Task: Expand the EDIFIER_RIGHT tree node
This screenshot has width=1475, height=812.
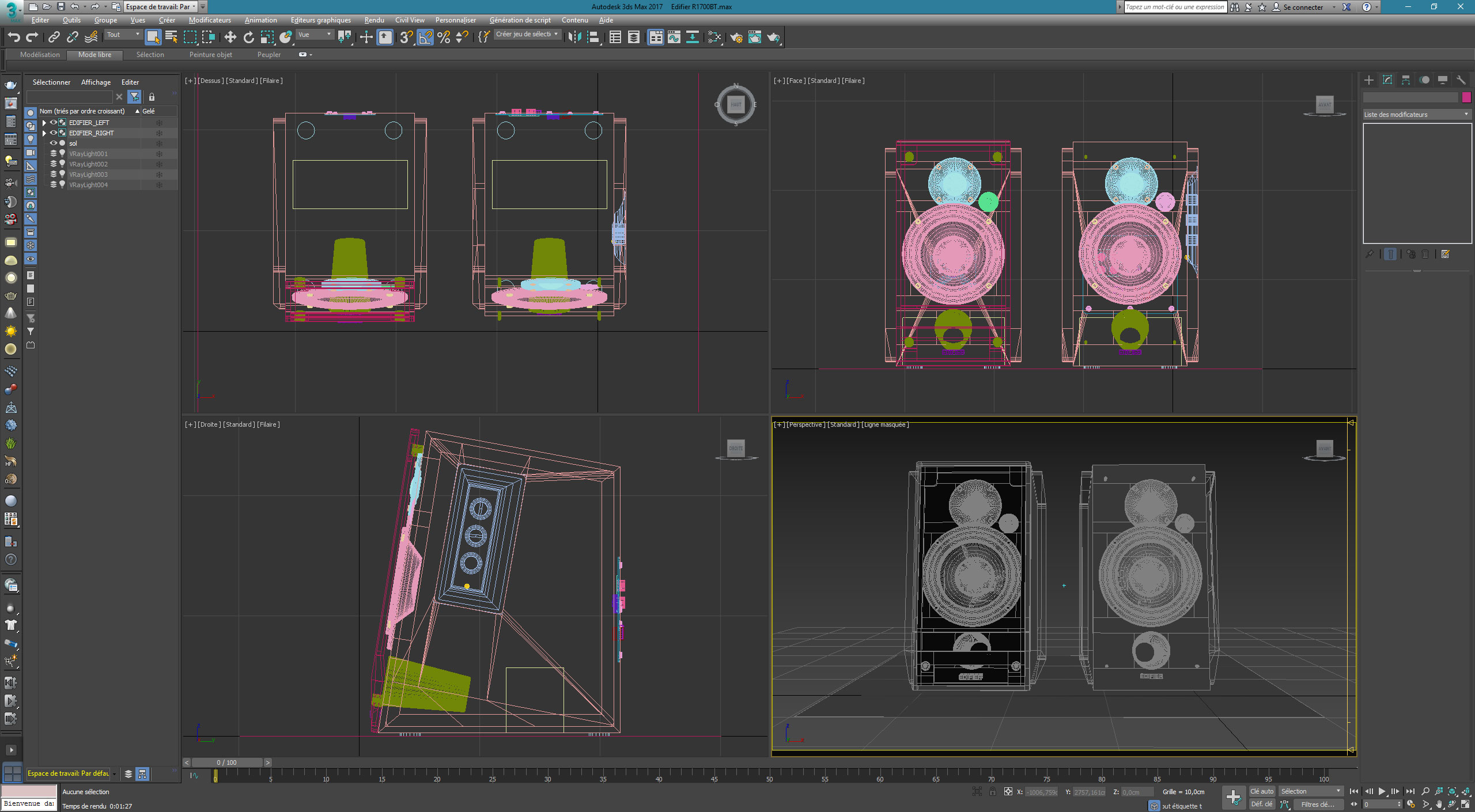Action: [x=44, y=133]
